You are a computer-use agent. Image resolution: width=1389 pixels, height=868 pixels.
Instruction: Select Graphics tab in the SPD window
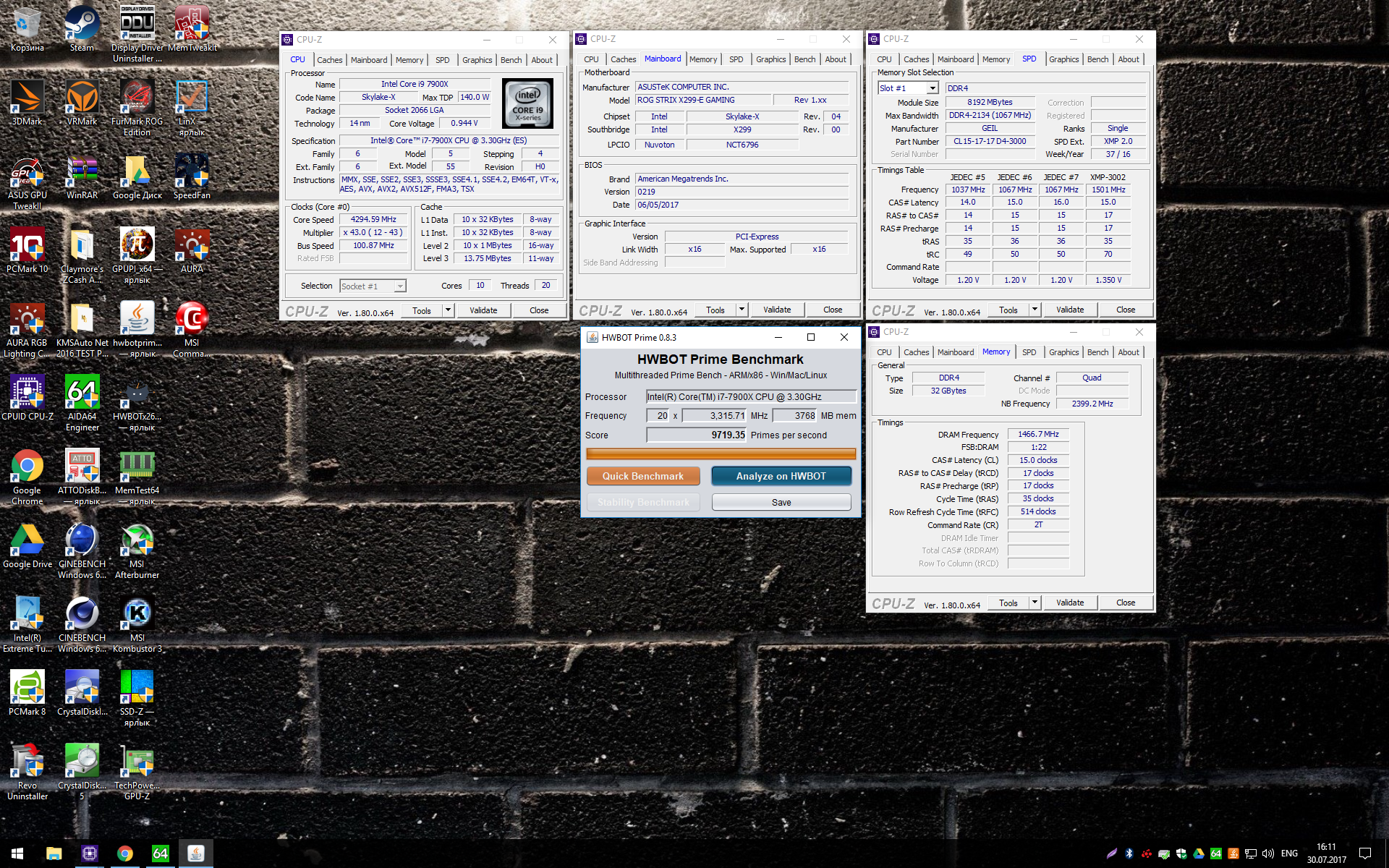click(1063, 59)
